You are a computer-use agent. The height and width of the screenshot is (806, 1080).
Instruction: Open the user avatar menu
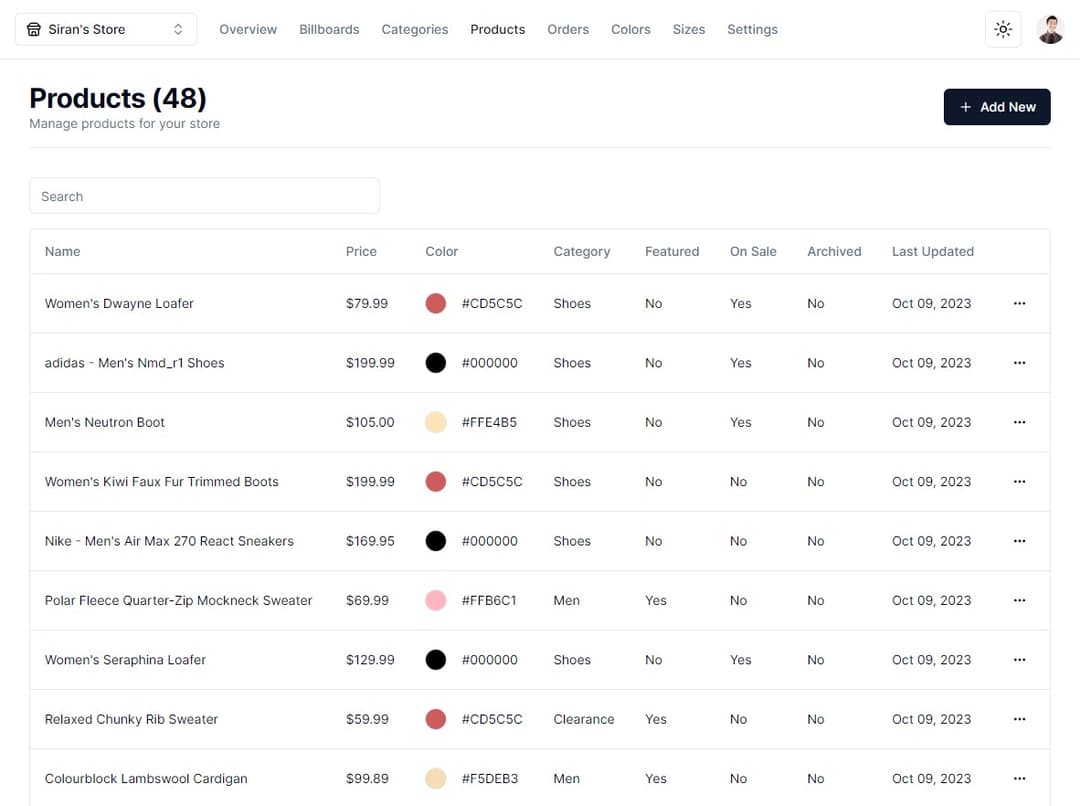pos(1050,30)
